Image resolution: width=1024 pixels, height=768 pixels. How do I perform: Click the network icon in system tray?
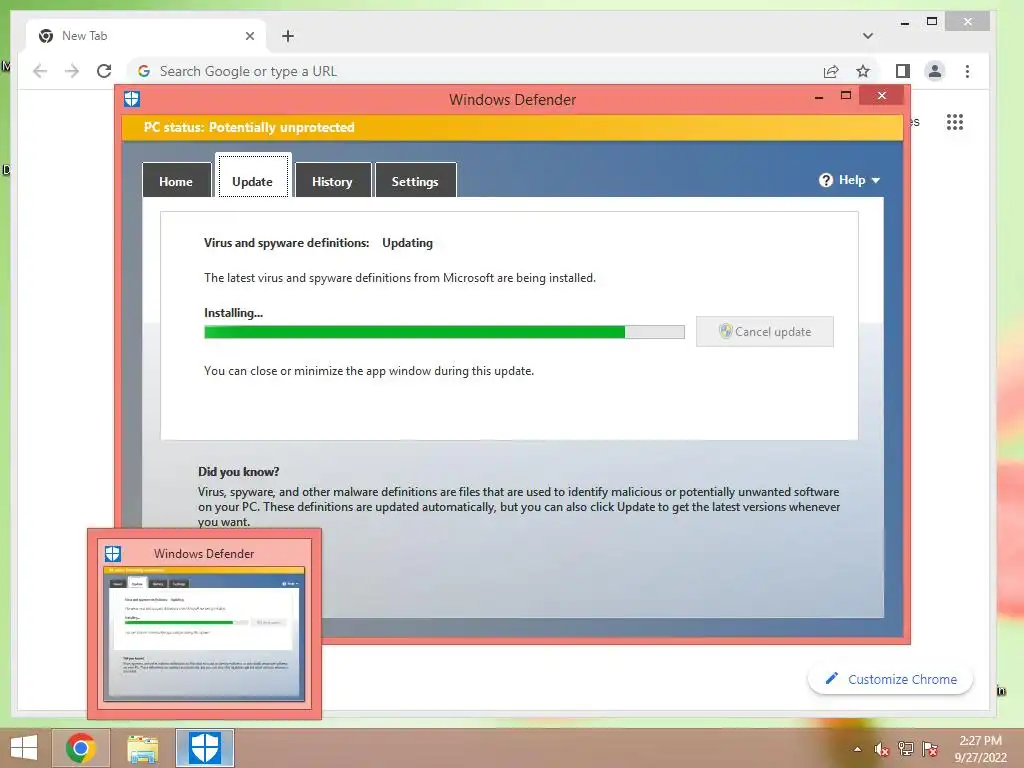click(906, 748)
